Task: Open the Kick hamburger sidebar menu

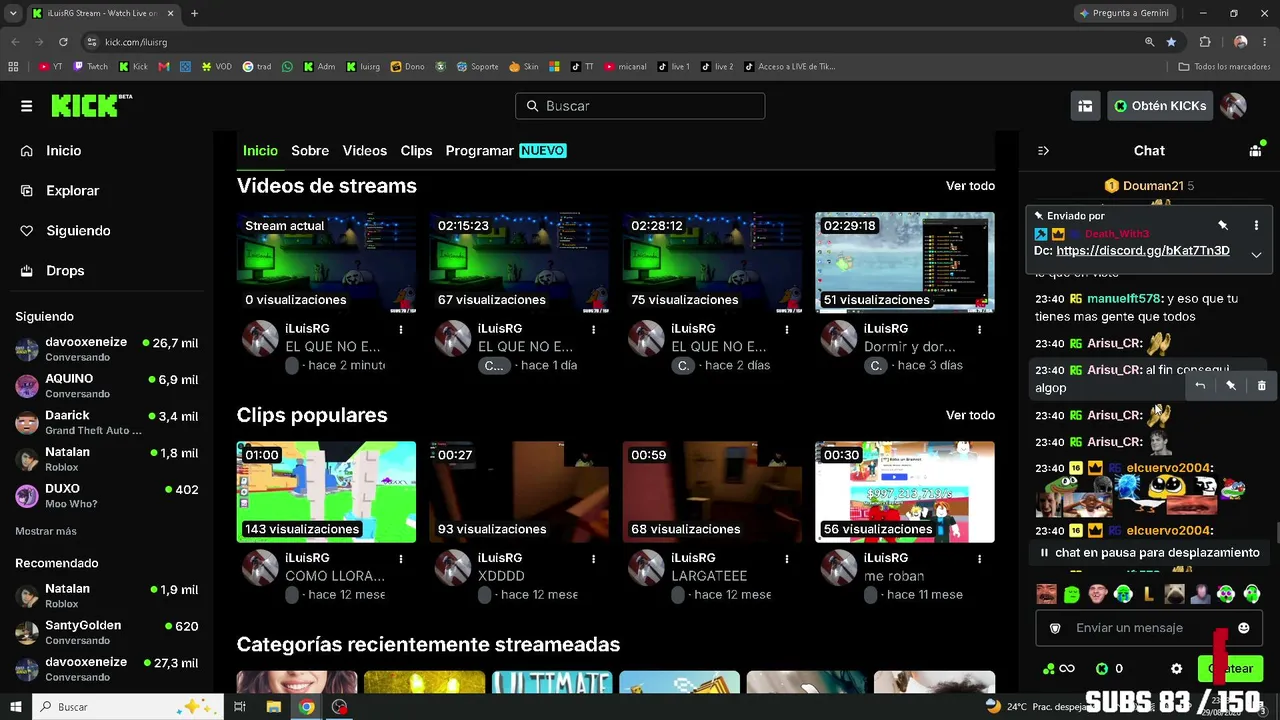Action: 27,106
